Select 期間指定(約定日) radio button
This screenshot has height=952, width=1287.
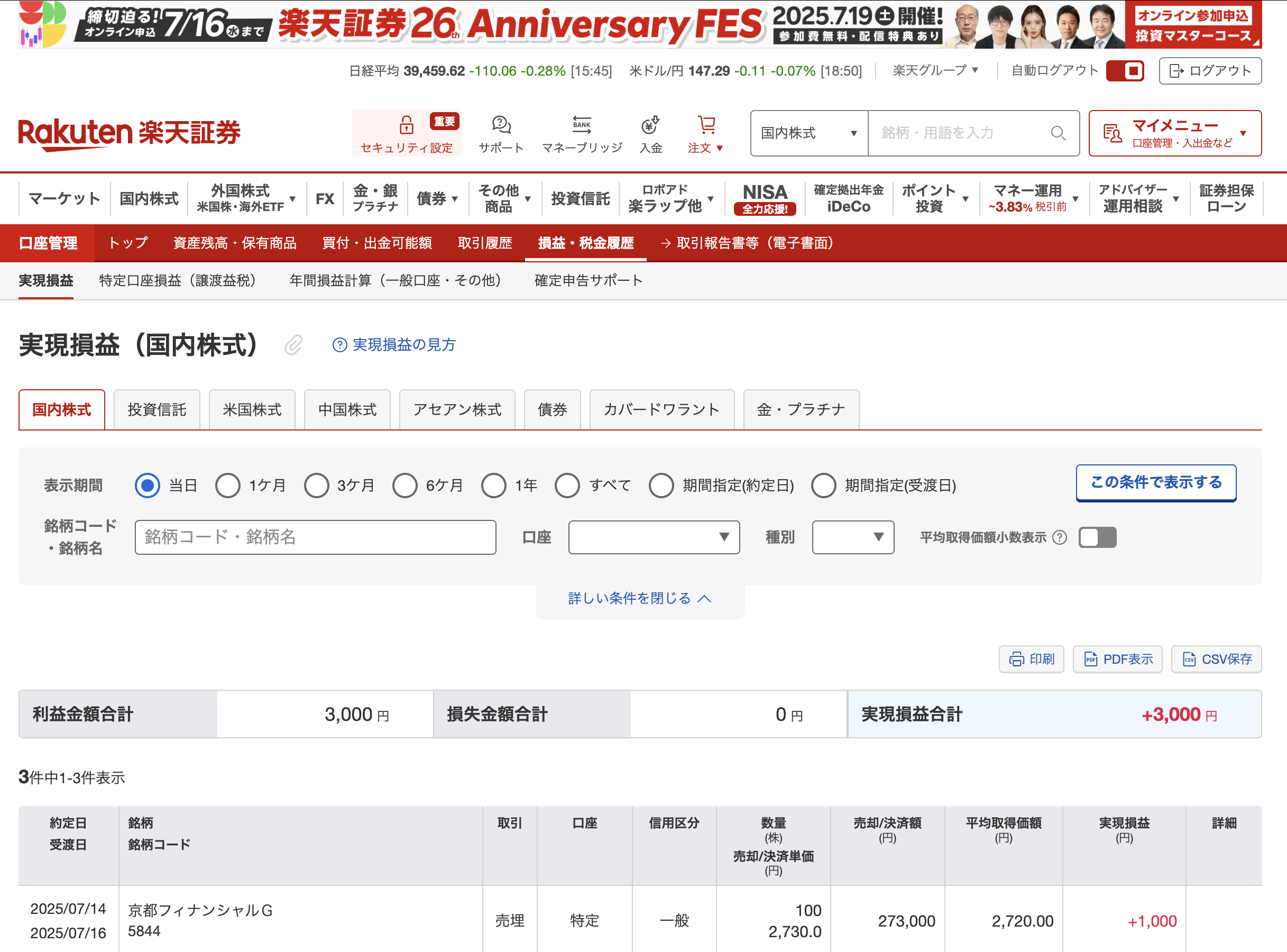pos(661,485)
